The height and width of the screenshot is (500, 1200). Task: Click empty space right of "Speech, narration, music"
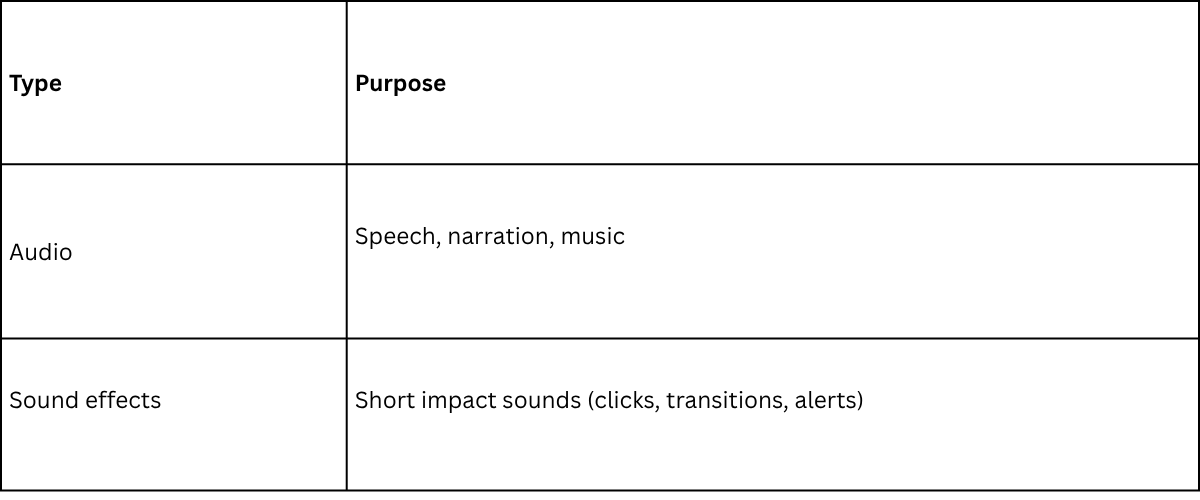[x=900, y=237]
